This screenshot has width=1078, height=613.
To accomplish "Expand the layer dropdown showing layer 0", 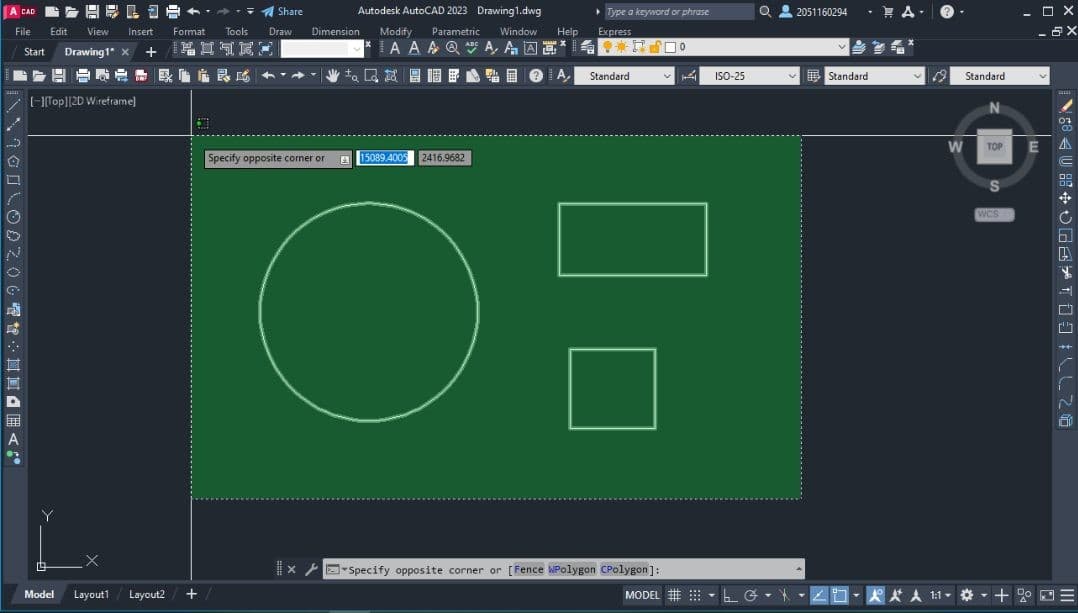I will (x=842, y=47).
